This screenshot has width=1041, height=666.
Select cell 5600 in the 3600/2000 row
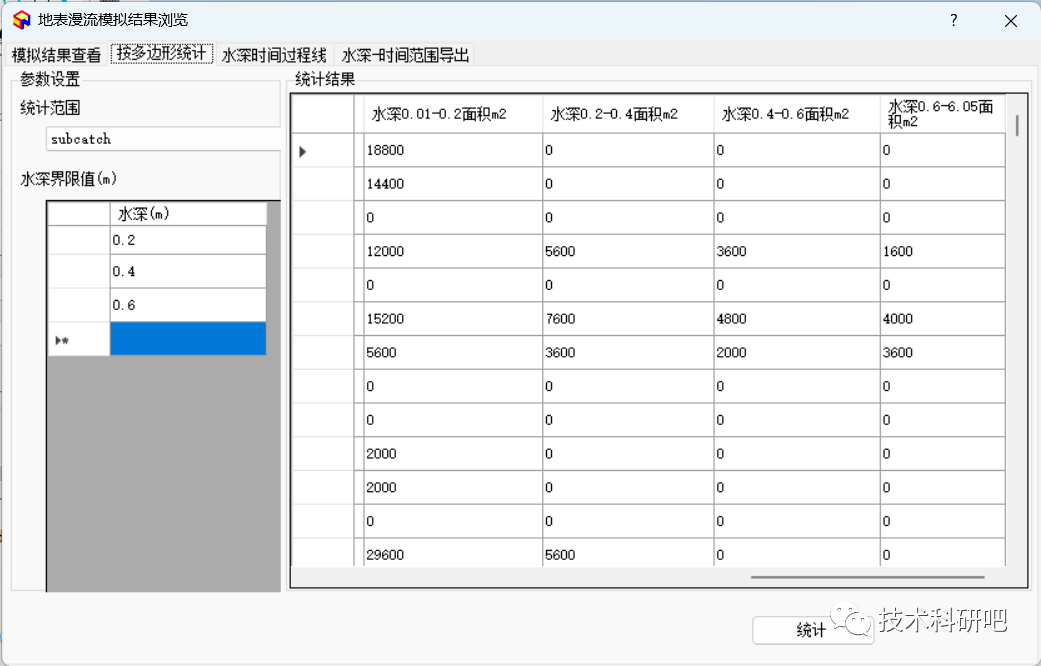pos(453,353)
